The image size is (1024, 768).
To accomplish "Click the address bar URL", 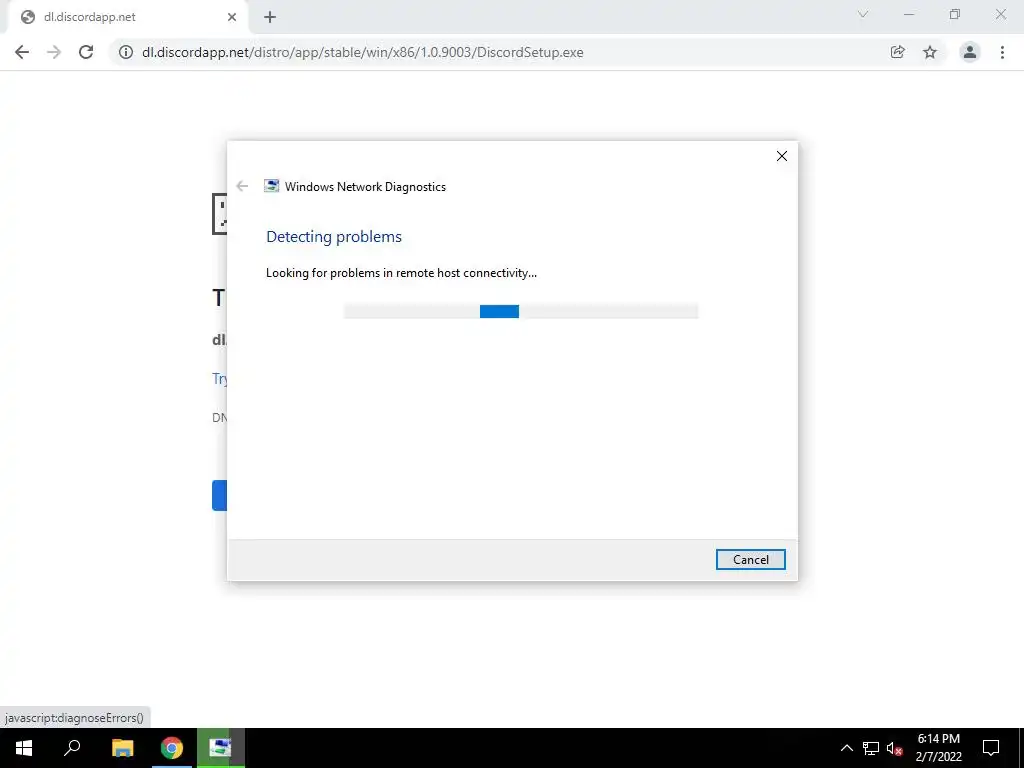I will (x=362, y=52).
